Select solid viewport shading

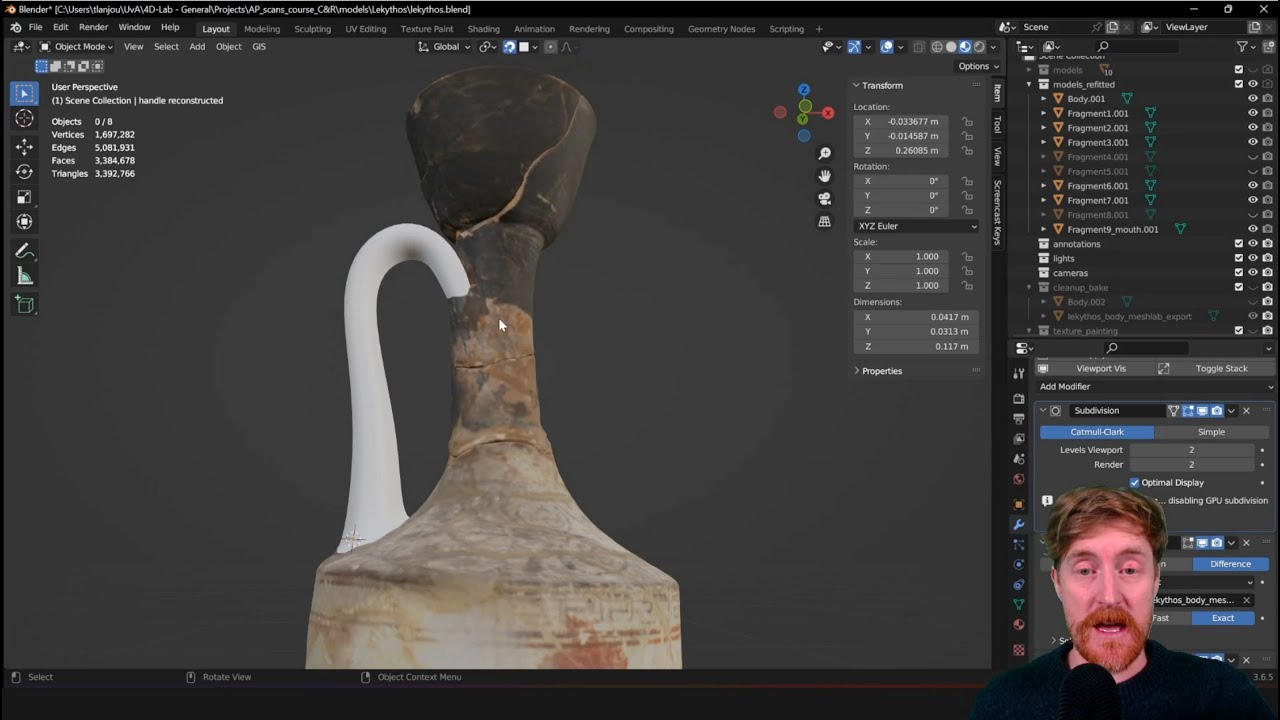coord(951,47)
